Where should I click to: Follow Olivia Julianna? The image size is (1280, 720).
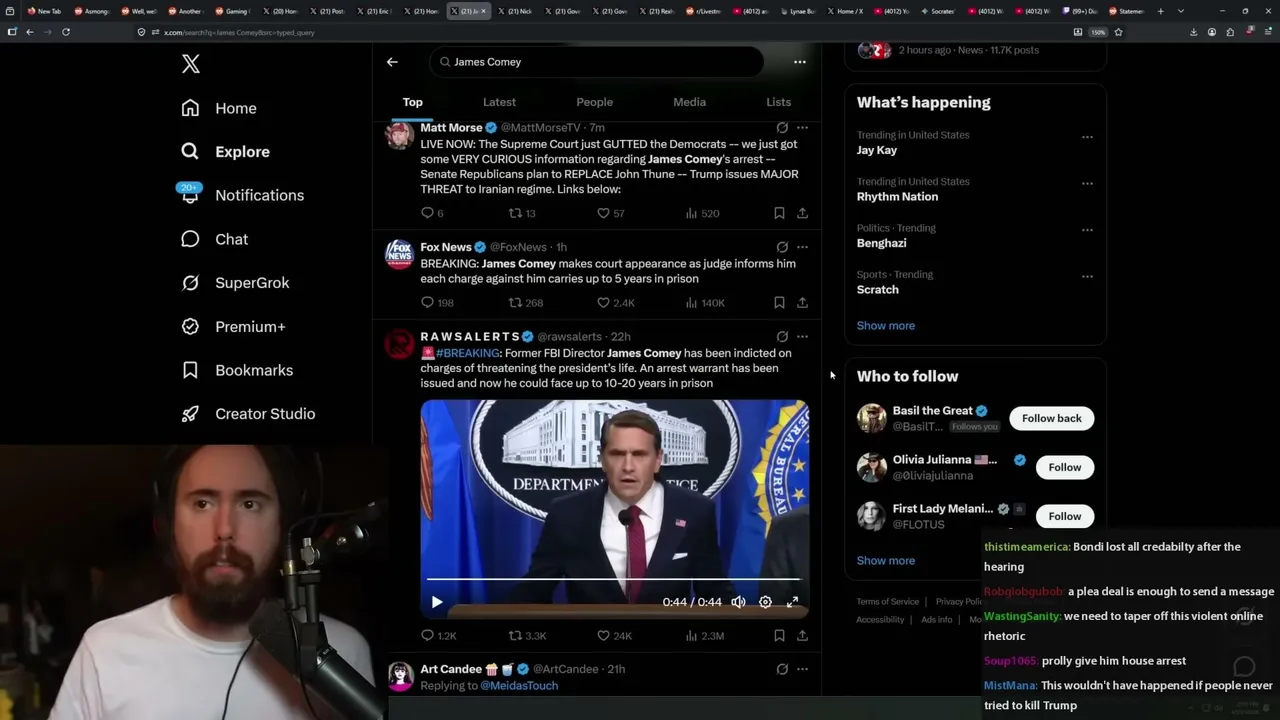pos(1065,467)
